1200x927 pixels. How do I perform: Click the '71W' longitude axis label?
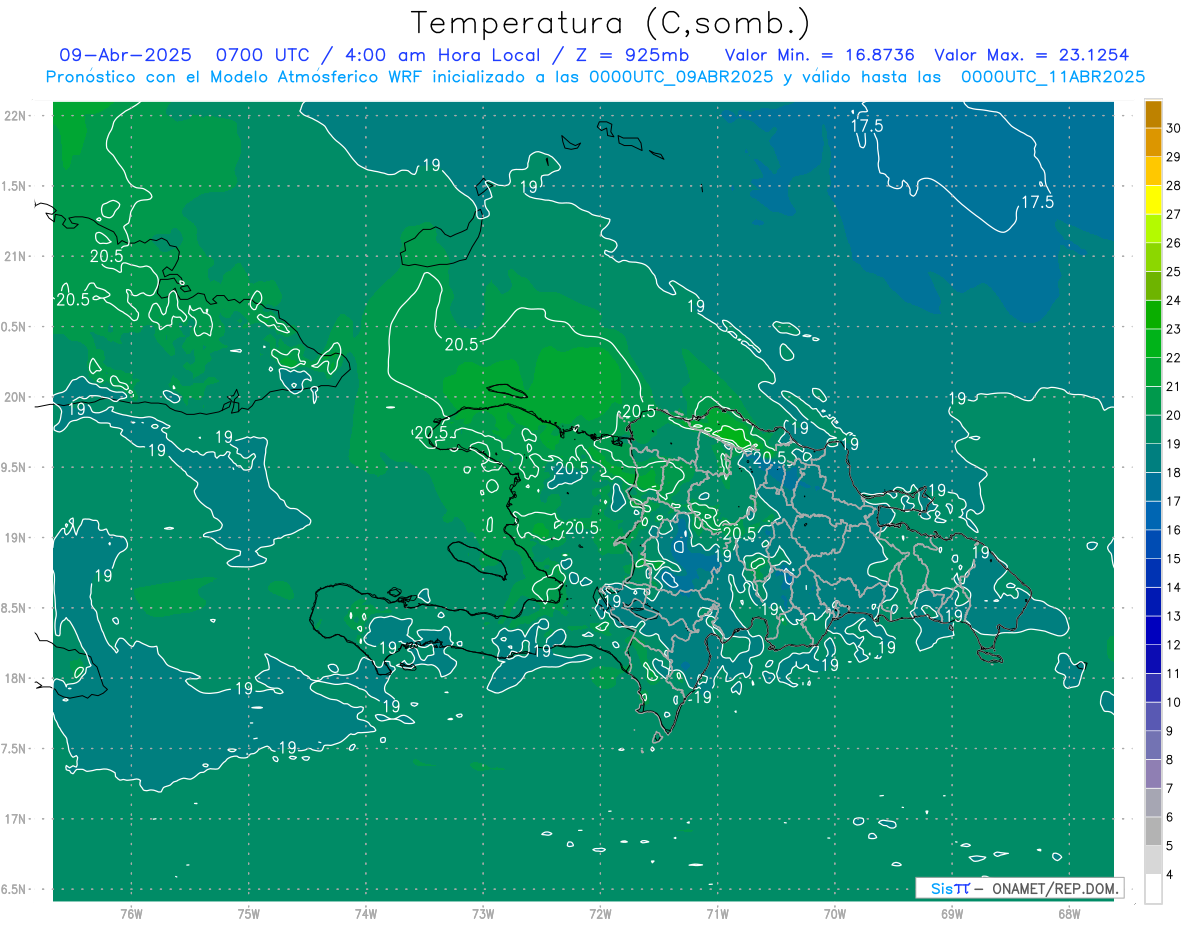[717, 914]
